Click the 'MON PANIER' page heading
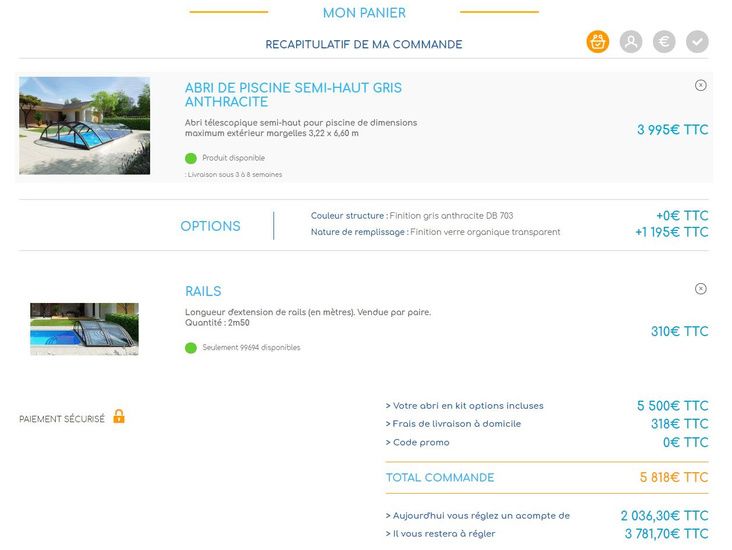The height and width of the screenshot is (550, 732). point(364,13)
